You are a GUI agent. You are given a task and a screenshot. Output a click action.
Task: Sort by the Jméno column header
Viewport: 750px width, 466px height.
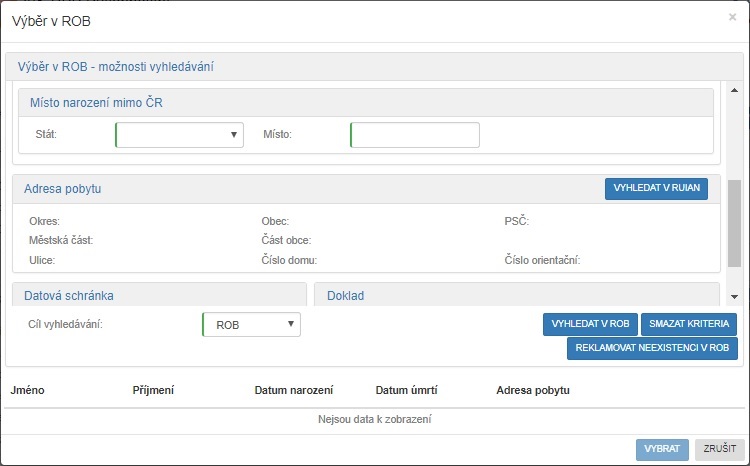click(27, 390)
